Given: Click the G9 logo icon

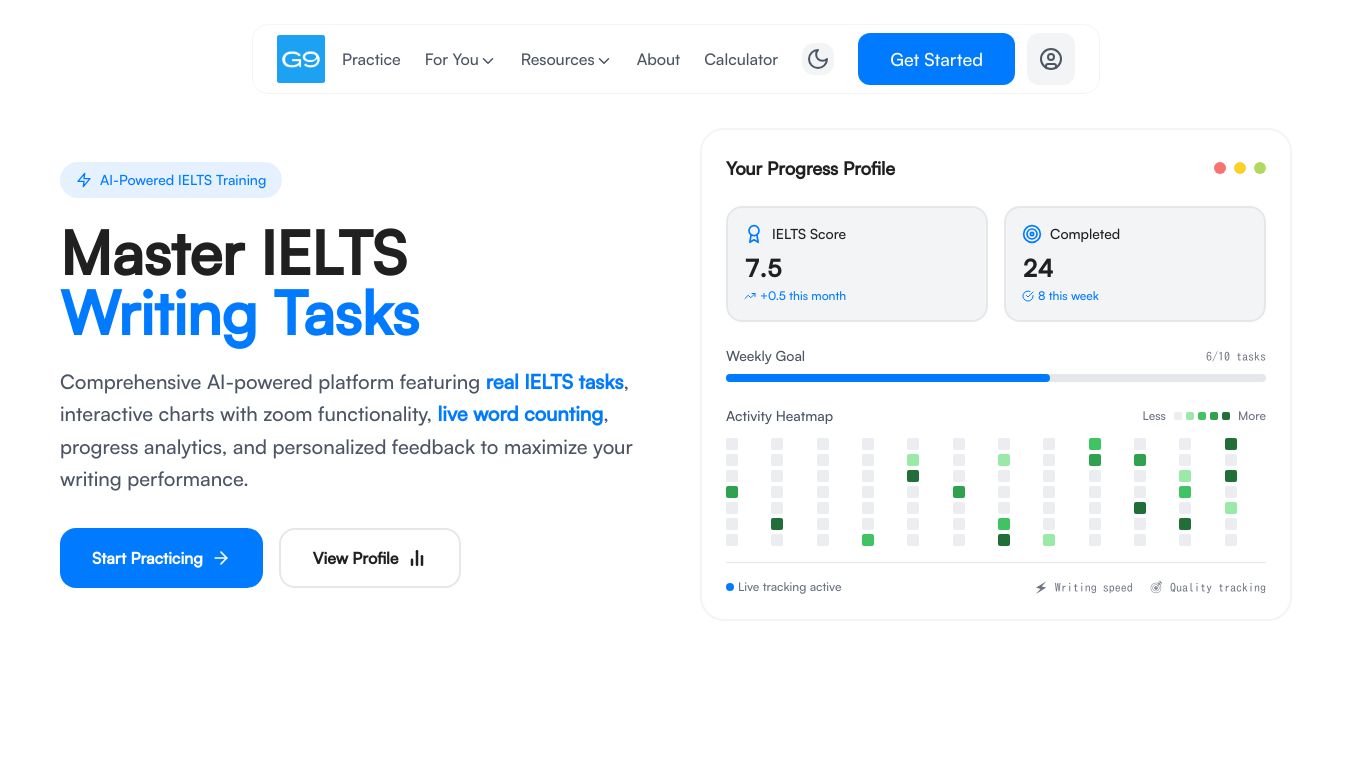Looking at the screenshot, I should (x=301, y=59).
